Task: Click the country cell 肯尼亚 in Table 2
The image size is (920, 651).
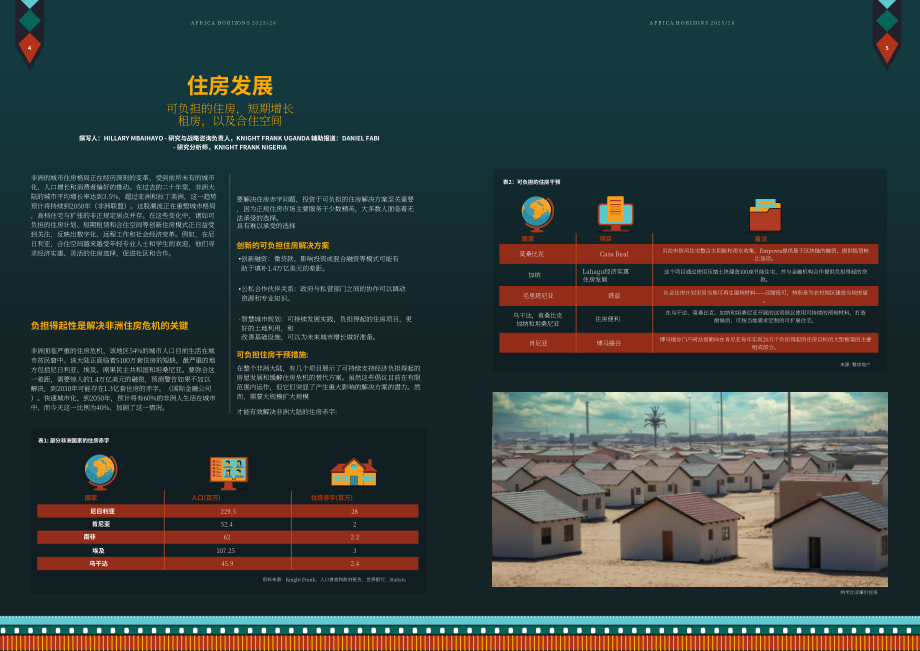Action: tap(538, 343)
